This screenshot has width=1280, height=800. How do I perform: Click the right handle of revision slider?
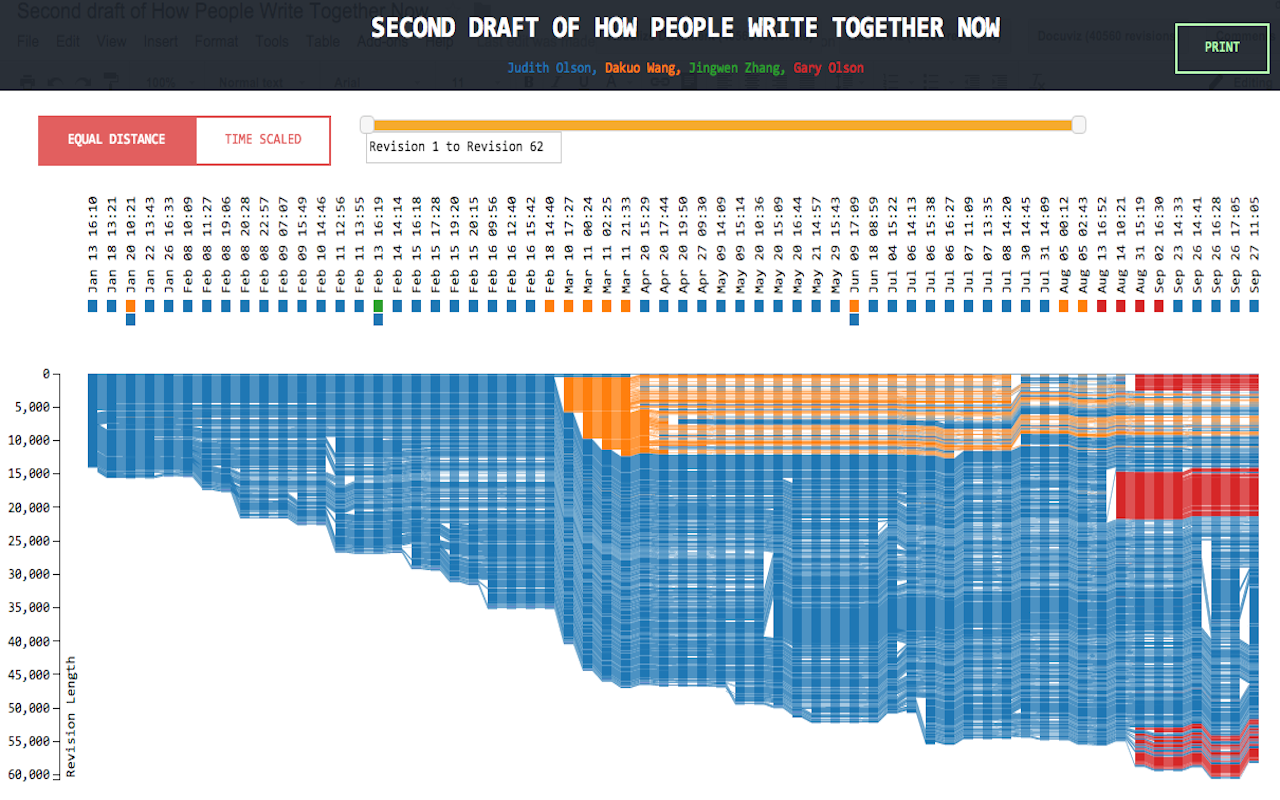tap(1078, 124)
